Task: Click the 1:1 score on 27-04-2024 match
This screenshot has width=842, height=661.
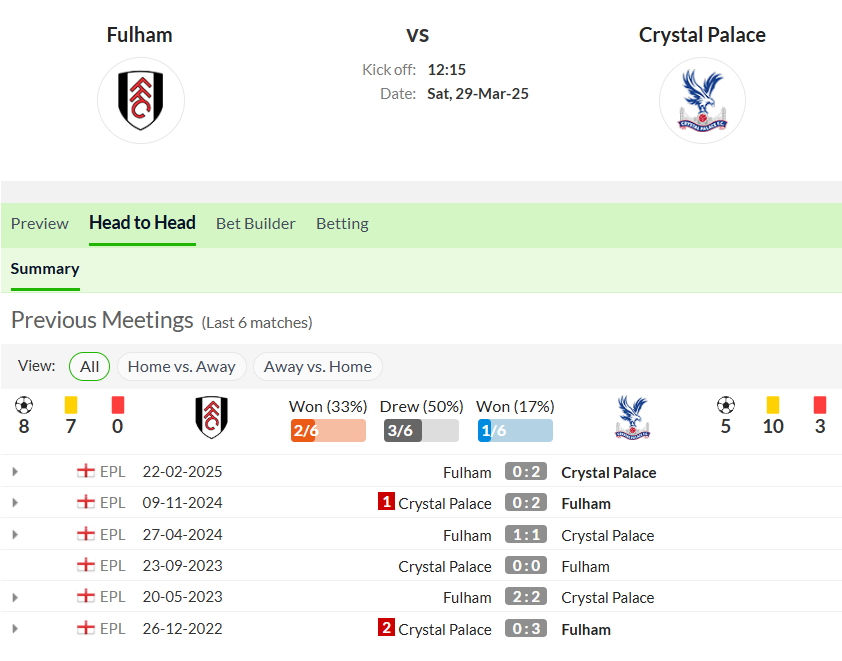Action: [x=526, y=534]
